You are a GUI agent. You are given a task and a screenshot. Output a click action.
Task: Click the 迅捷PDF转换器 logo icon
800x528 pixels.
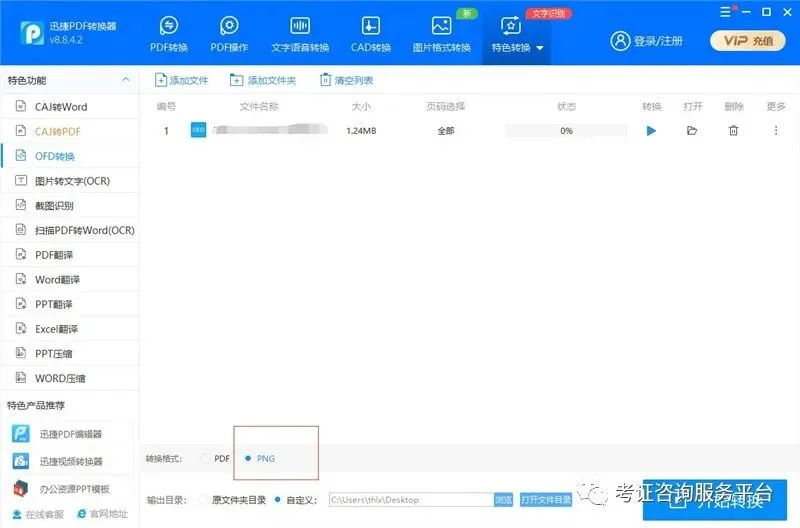pyautogui.click(x=32, y=33)
